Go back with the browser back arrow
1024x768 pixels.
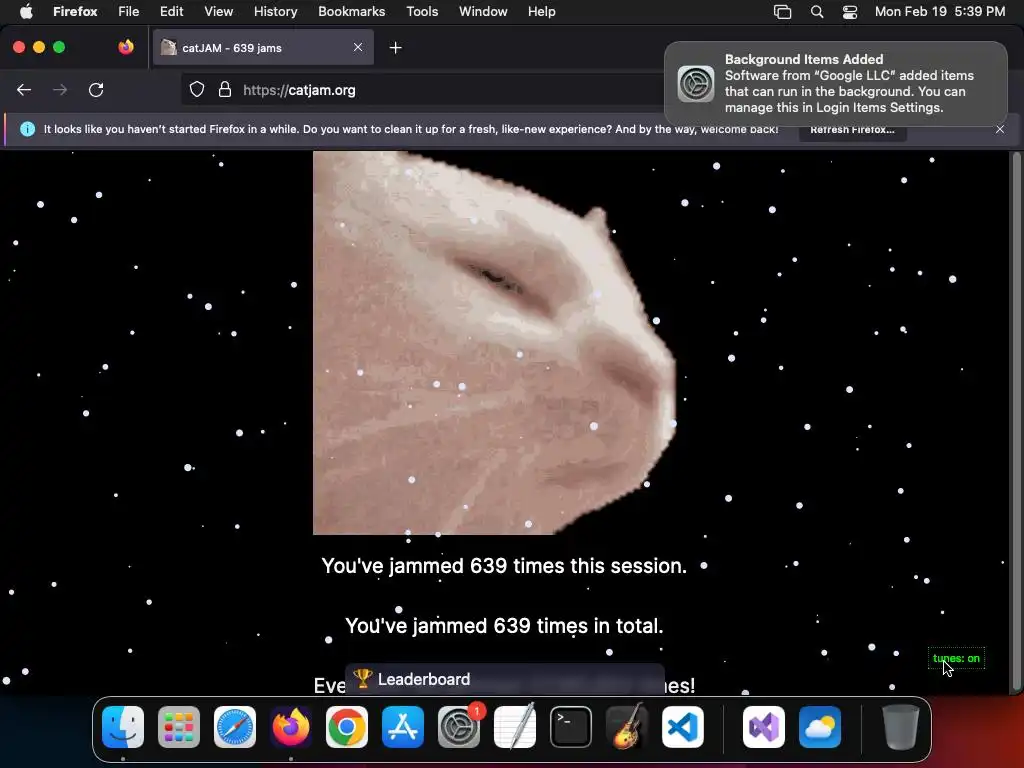click(24, 90)
